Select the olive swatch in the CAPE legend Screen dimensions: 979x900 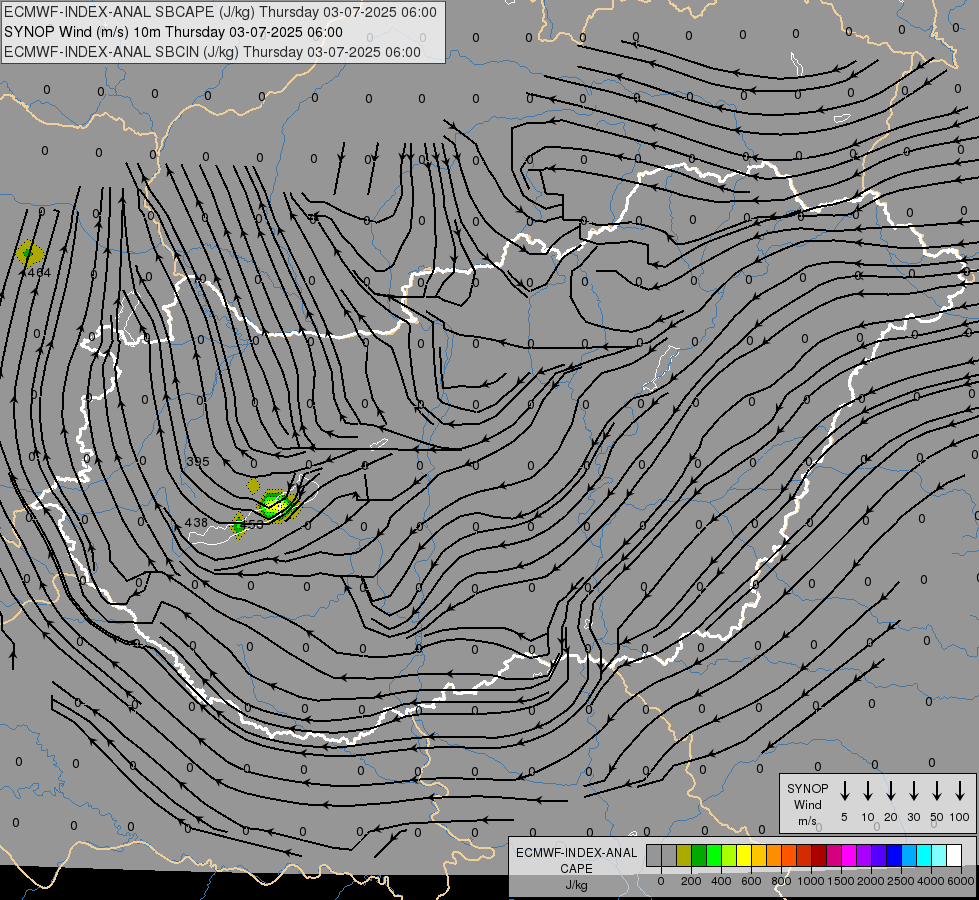684,855
